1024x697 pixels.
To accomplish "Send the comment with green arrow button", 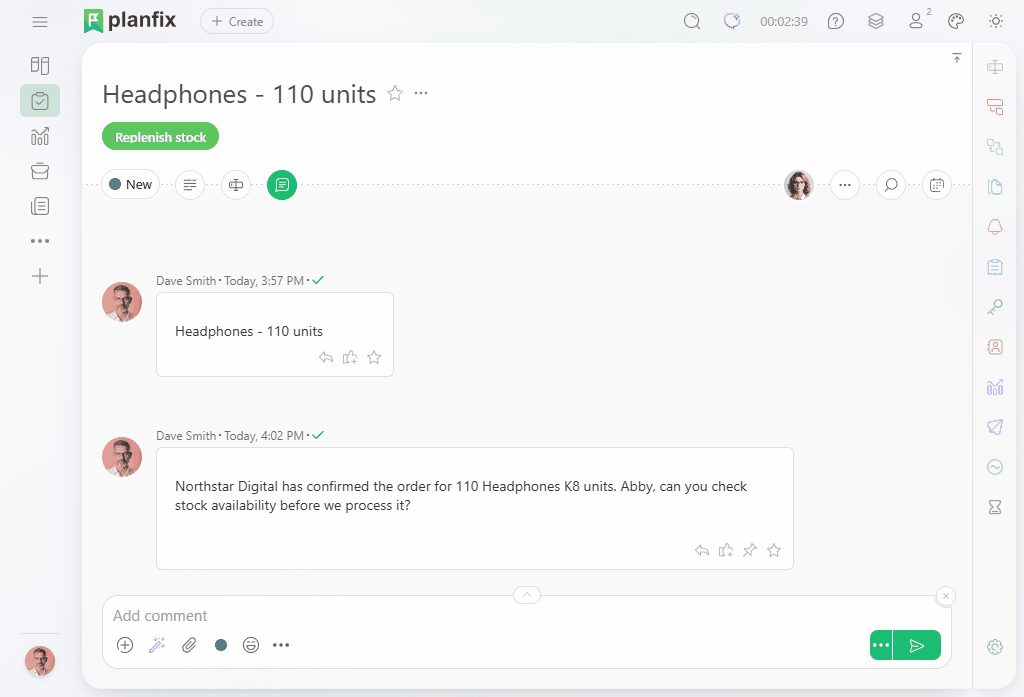I will [x=917, y=645].
